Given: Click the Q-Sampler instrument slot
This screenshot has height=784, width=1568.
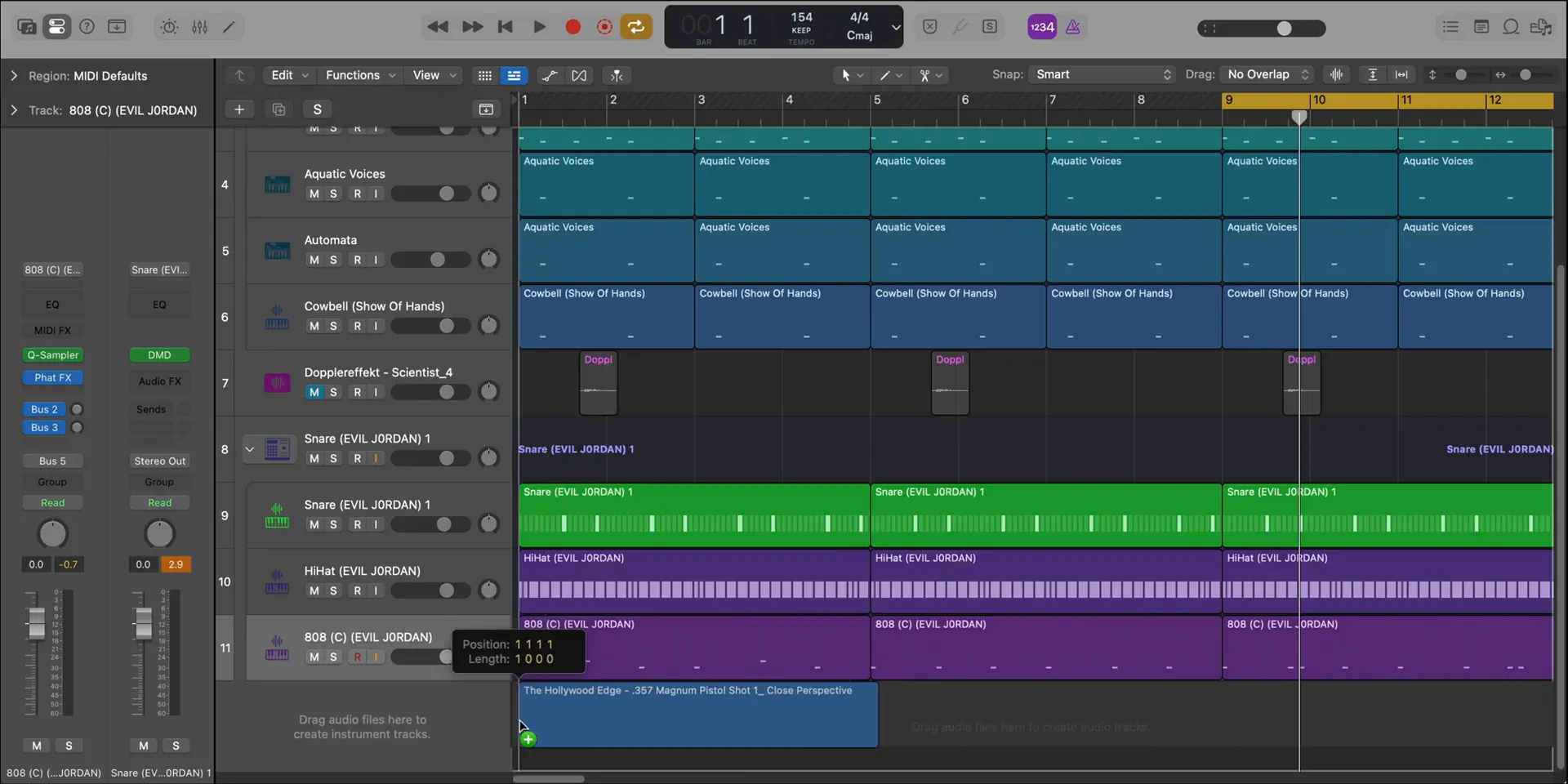Looking at the screenshot, I should pyautogui.click(x=52, y=354).
